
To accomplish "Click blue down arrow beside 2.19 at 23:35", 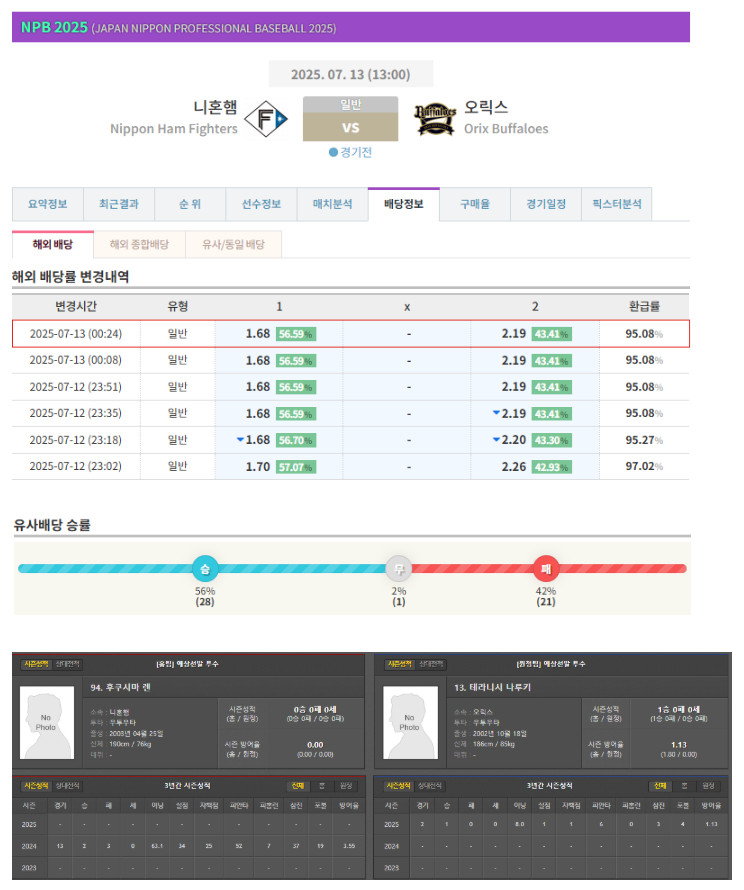I will pos(496,413).
